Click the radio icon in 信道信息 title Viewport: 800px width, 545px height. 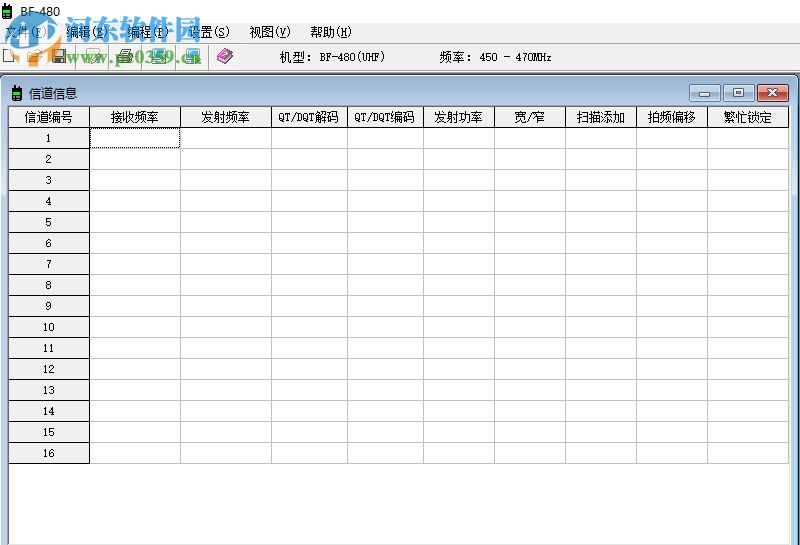(x=17, y=93)
